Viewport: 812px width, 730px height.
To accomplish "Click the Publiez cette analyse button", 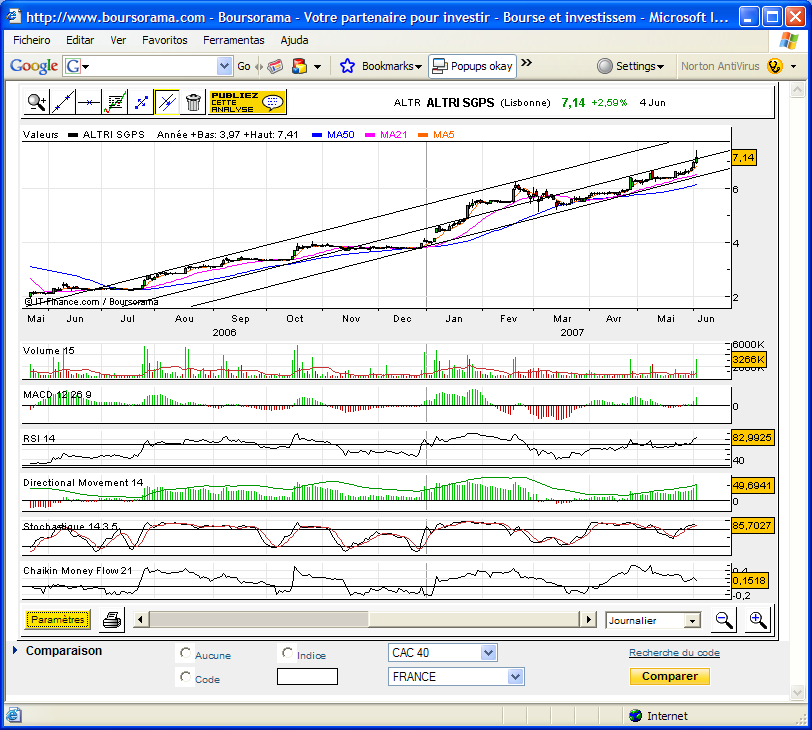I will (247, 102).
